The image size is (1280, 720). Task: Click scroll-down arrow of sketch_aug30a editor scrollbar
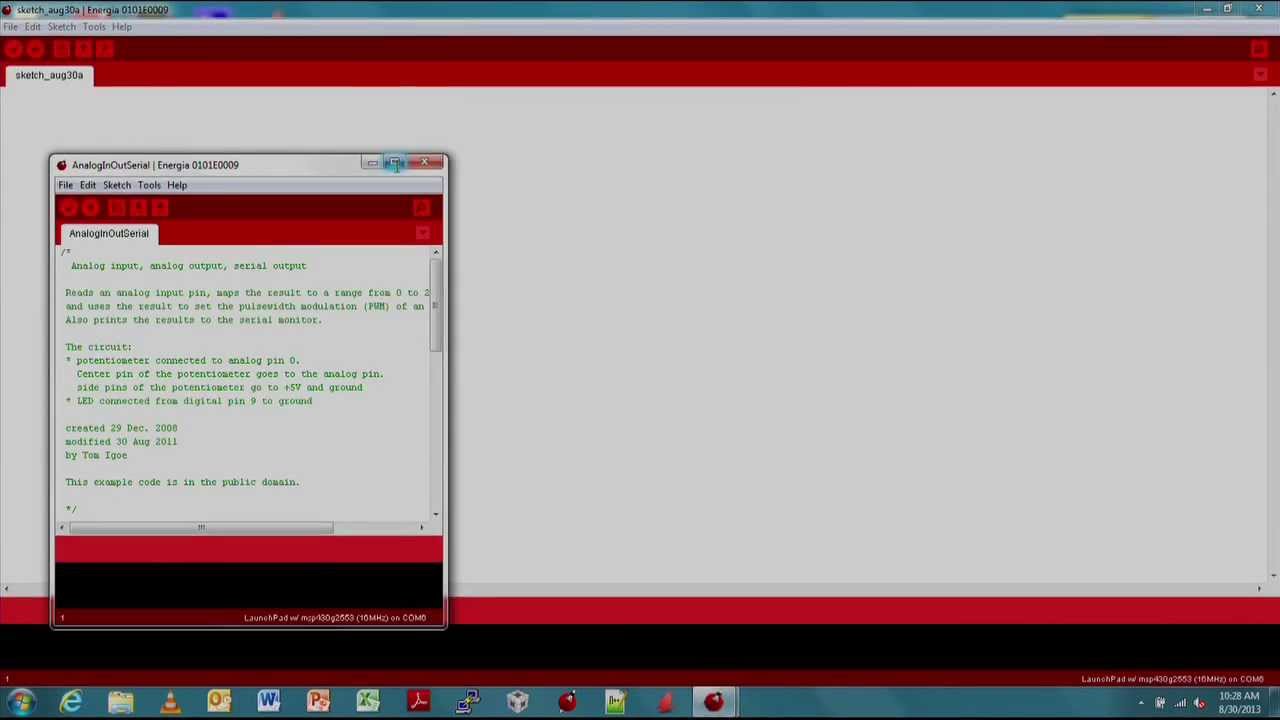click(x=1273, y=575)
